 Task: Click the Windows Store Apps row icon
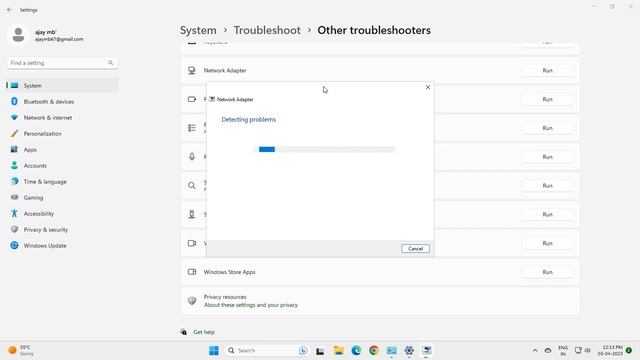(191, 272)
